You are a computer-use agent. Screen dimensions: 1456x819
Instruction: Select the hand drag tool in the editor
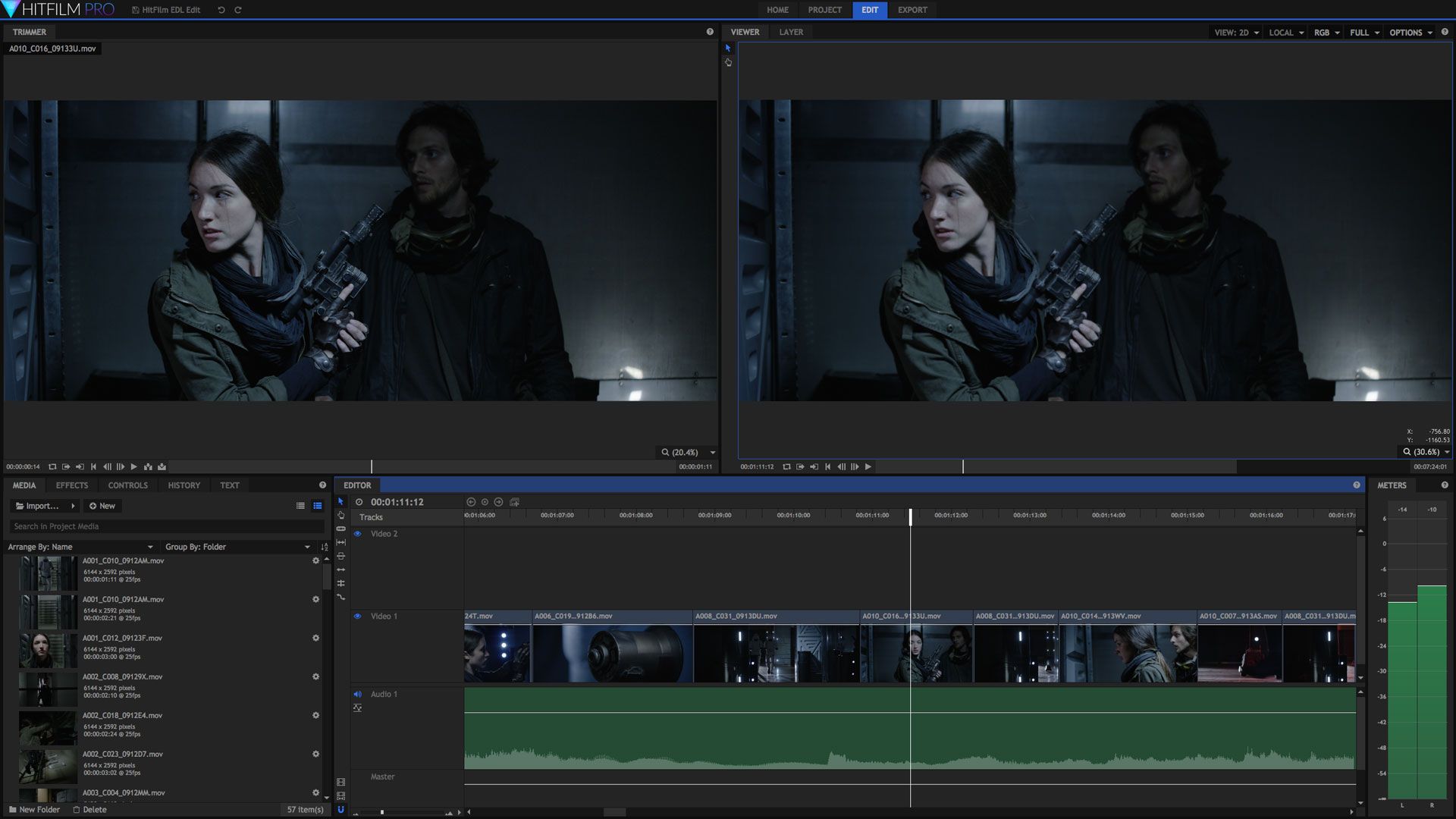click(x=341, y=515)
